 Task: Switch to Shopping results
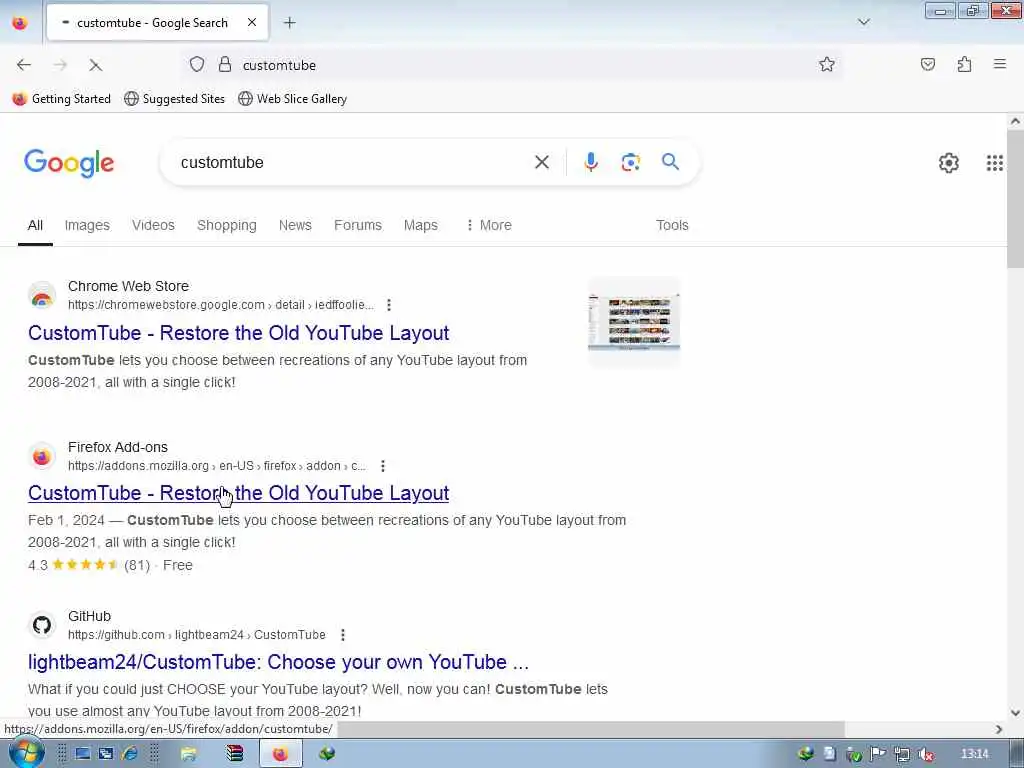(227, 225)
